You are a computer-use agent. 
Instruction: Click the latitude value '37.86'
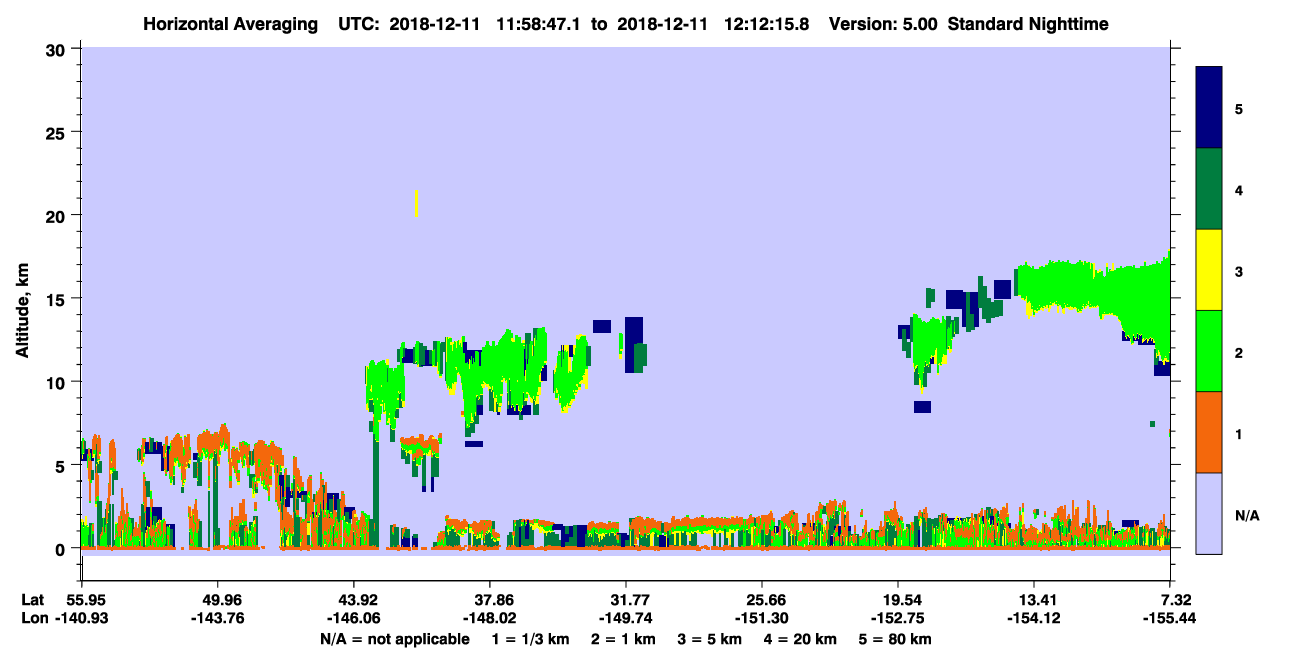[x=489, y=600]
